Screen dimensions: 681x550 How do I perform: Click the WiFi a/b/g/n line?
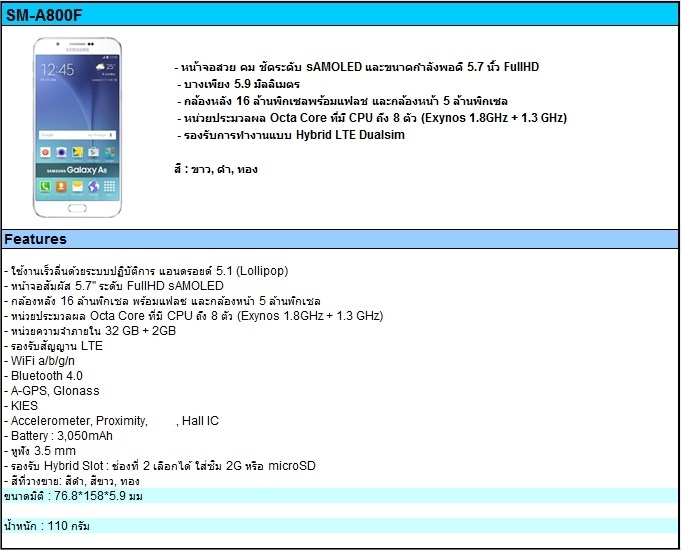pos(40,361)
